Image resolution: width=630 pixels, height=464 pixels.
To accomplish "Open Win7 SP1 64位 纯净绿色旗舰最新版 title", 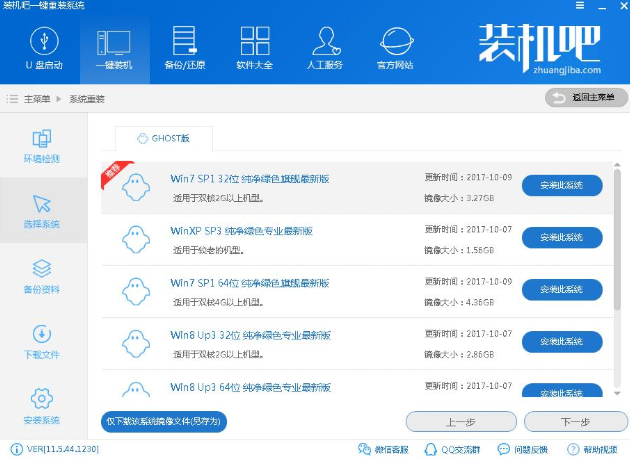I will (250, 283).
